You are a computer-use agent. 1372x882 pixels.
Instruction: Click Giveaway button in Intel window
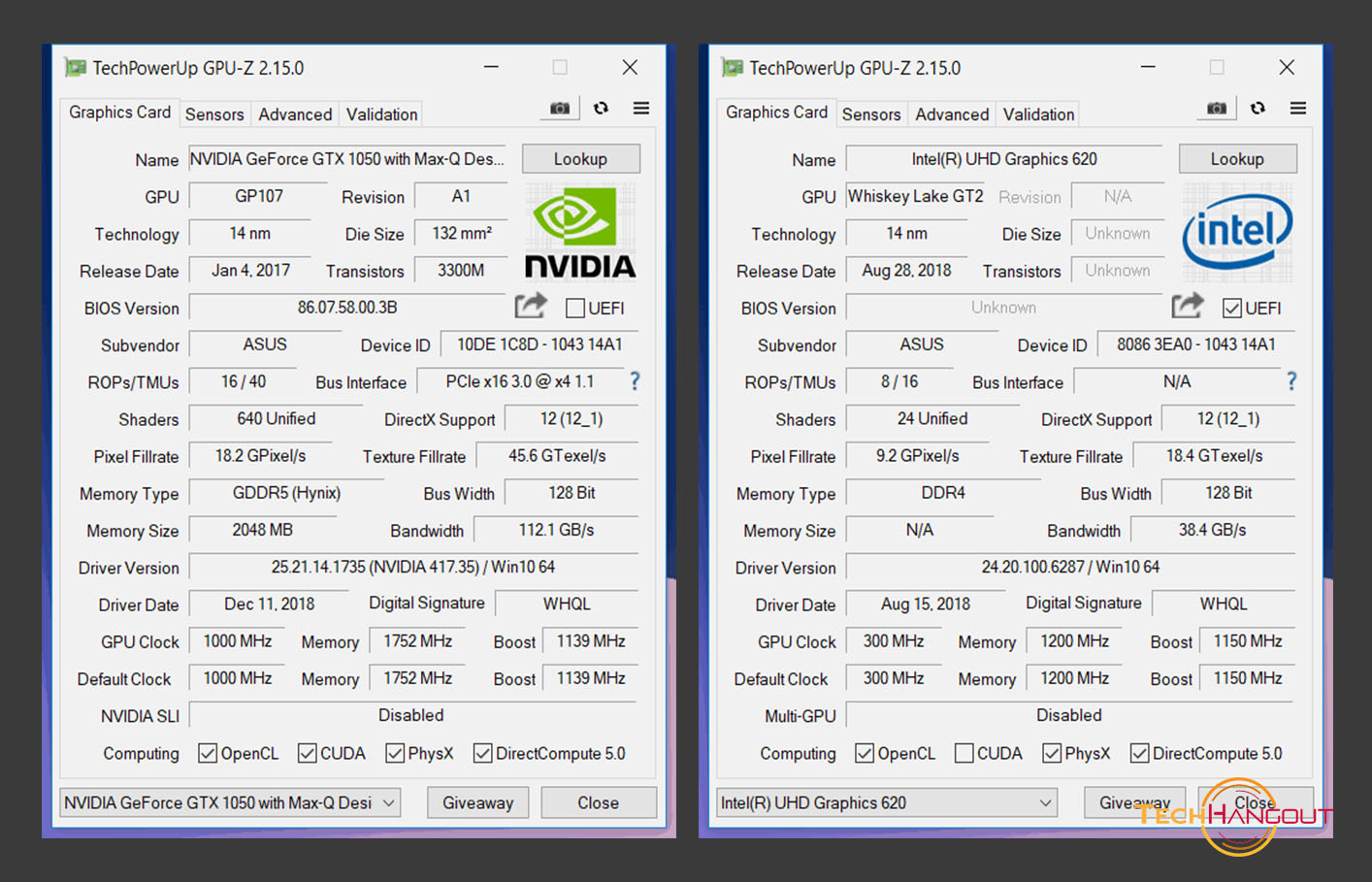click(x=1134, y=803)
